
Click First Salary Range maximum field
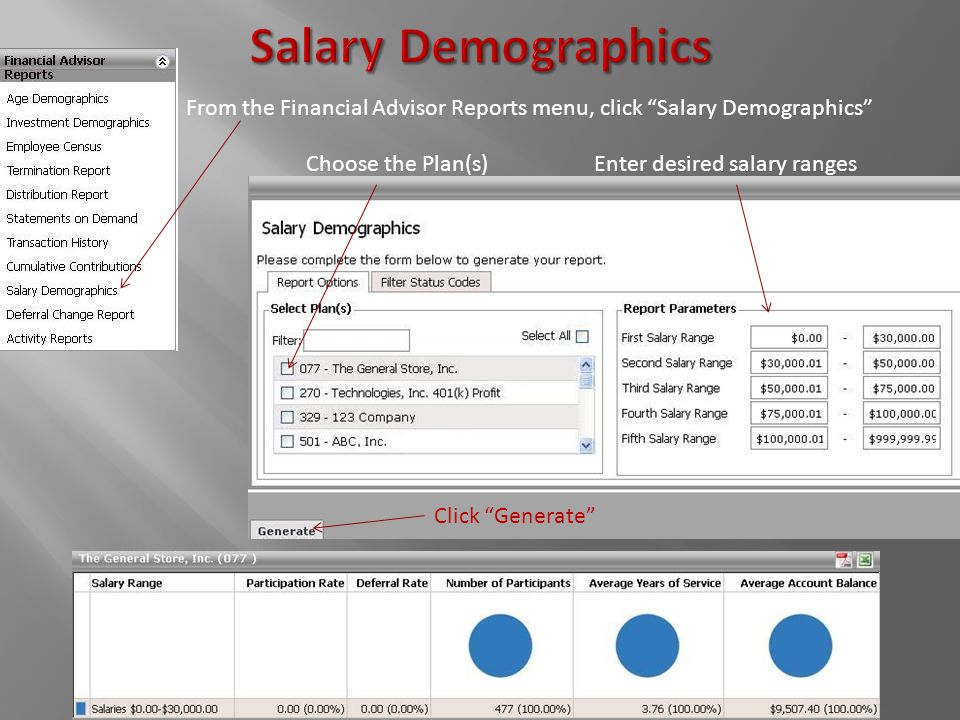coord(901,337)
